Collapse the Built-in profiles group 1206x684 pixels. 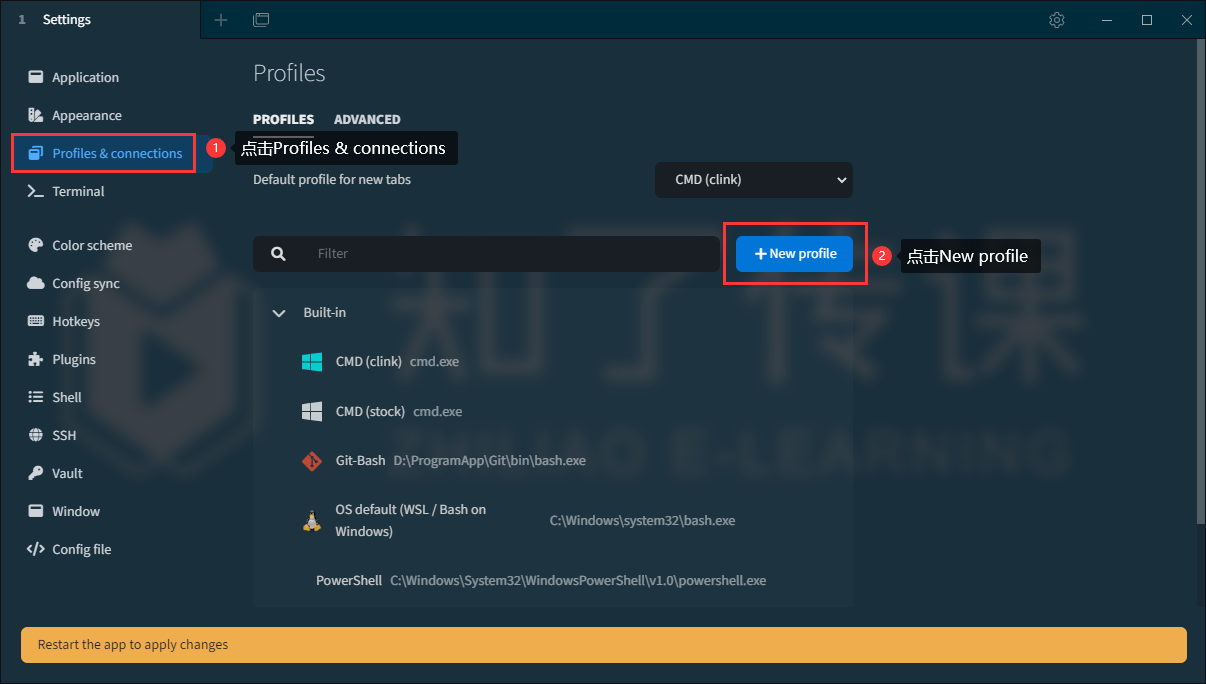279,313
